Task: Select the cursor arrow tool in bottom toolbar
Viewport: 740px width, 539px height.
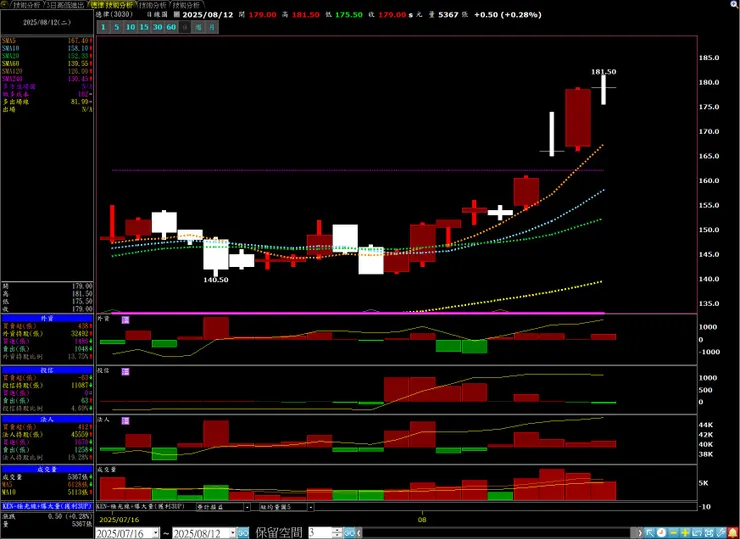Action: (650, 533)
